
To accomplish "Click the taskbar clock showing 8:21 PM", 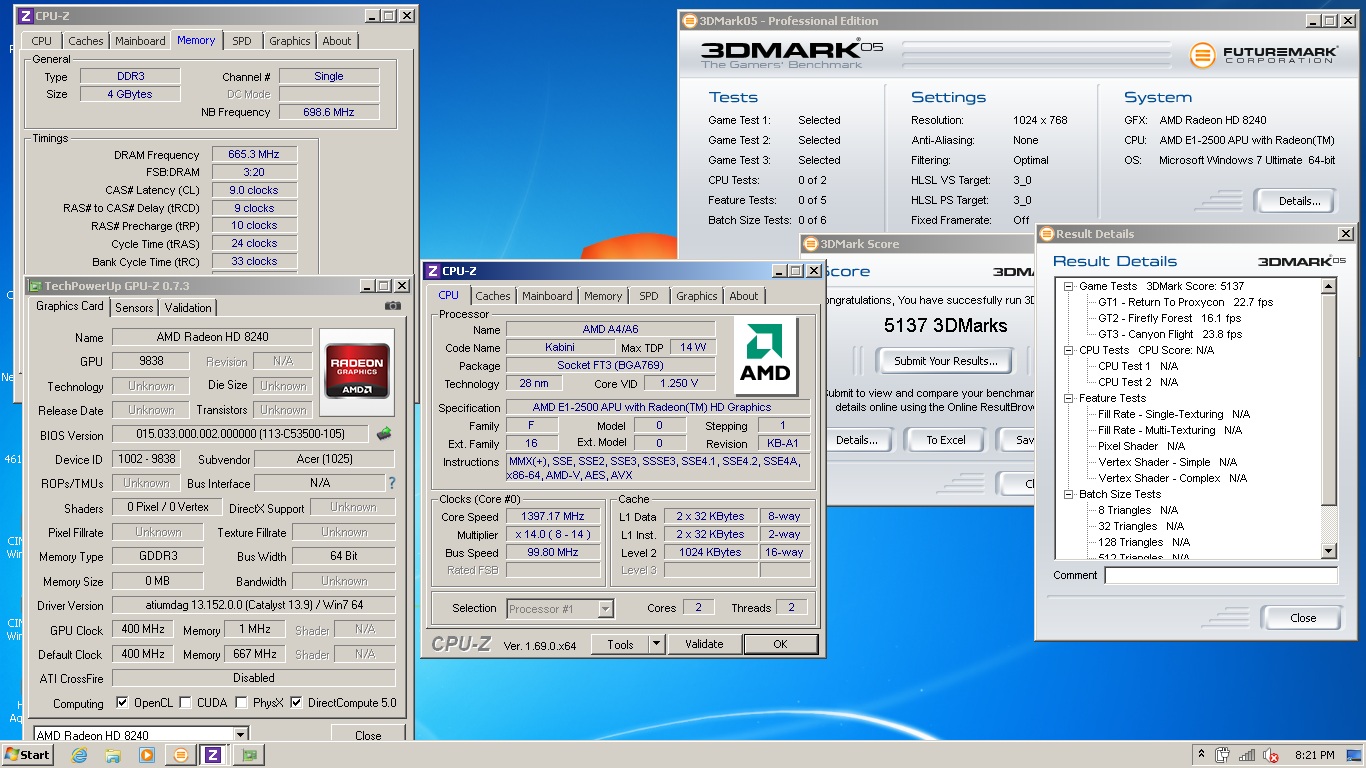I will coord(1314,755).
